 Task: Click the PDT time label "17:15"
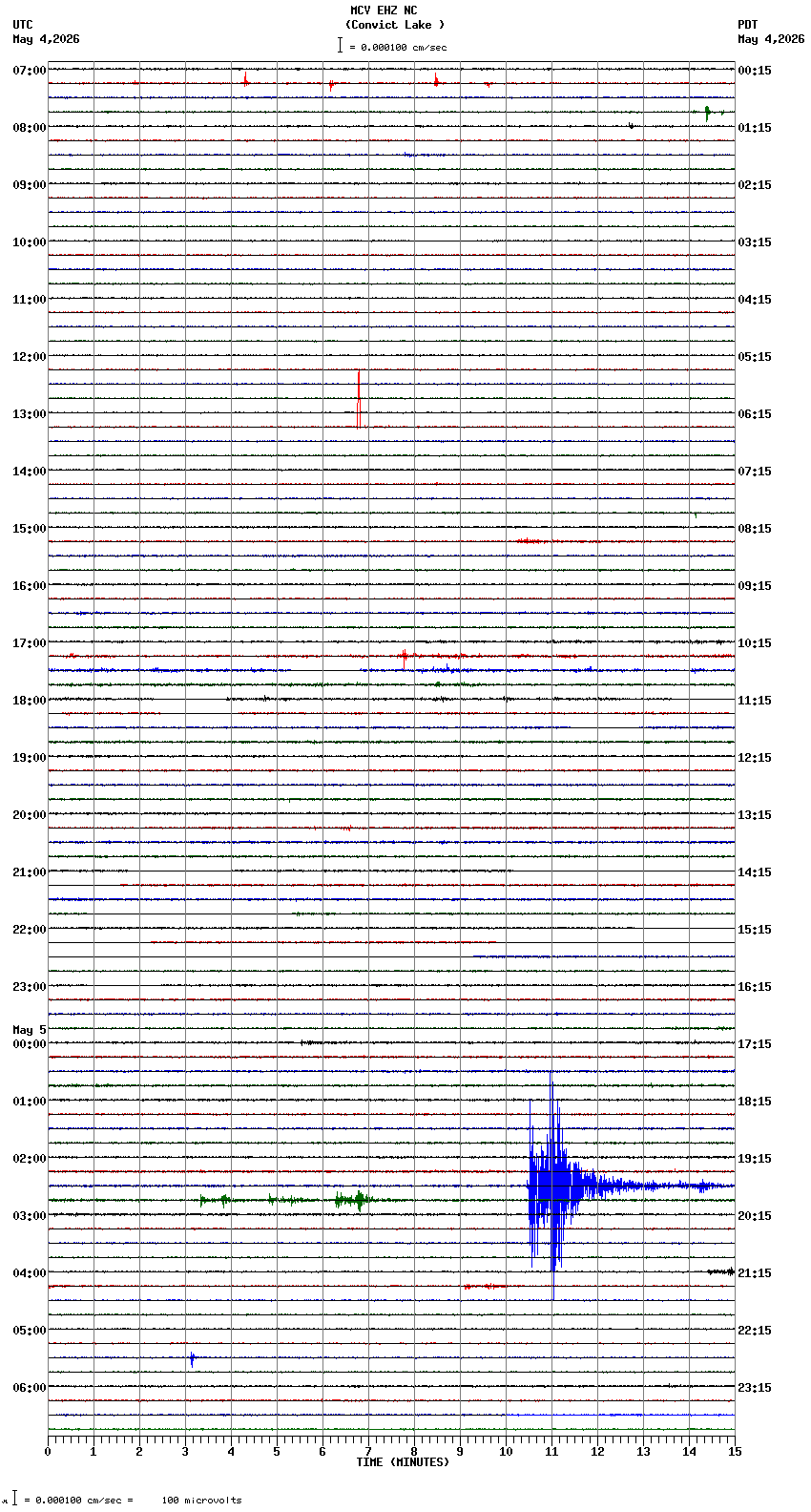755,1044
